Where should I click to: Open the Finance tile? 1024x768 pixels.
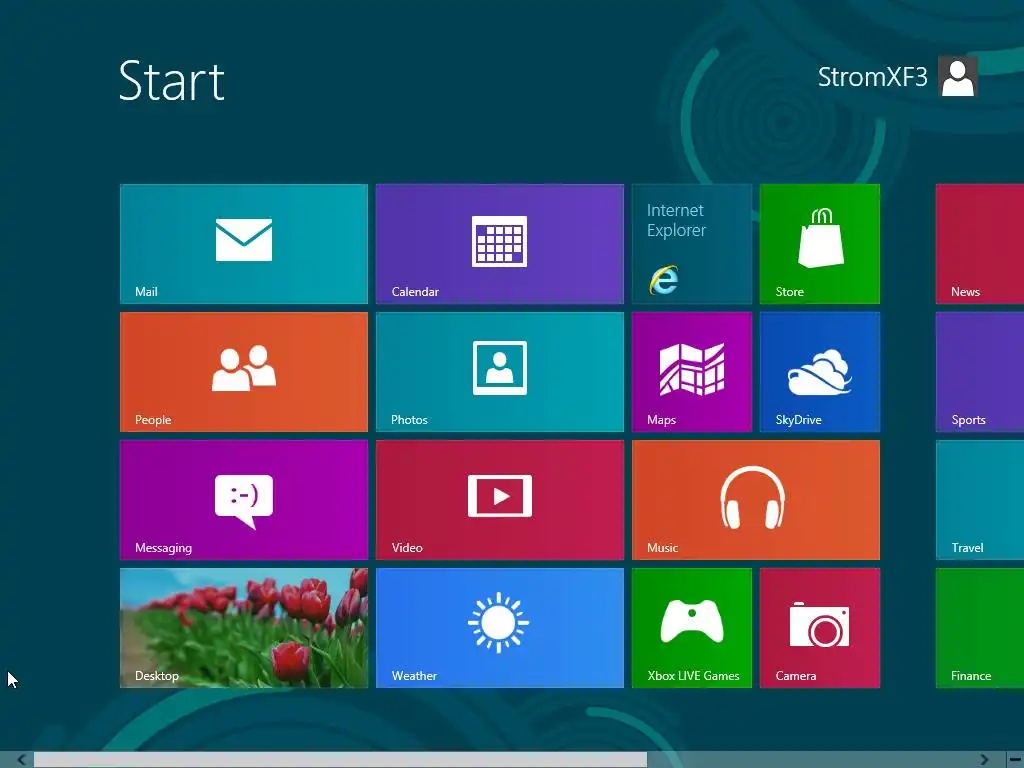pos(980,628)
